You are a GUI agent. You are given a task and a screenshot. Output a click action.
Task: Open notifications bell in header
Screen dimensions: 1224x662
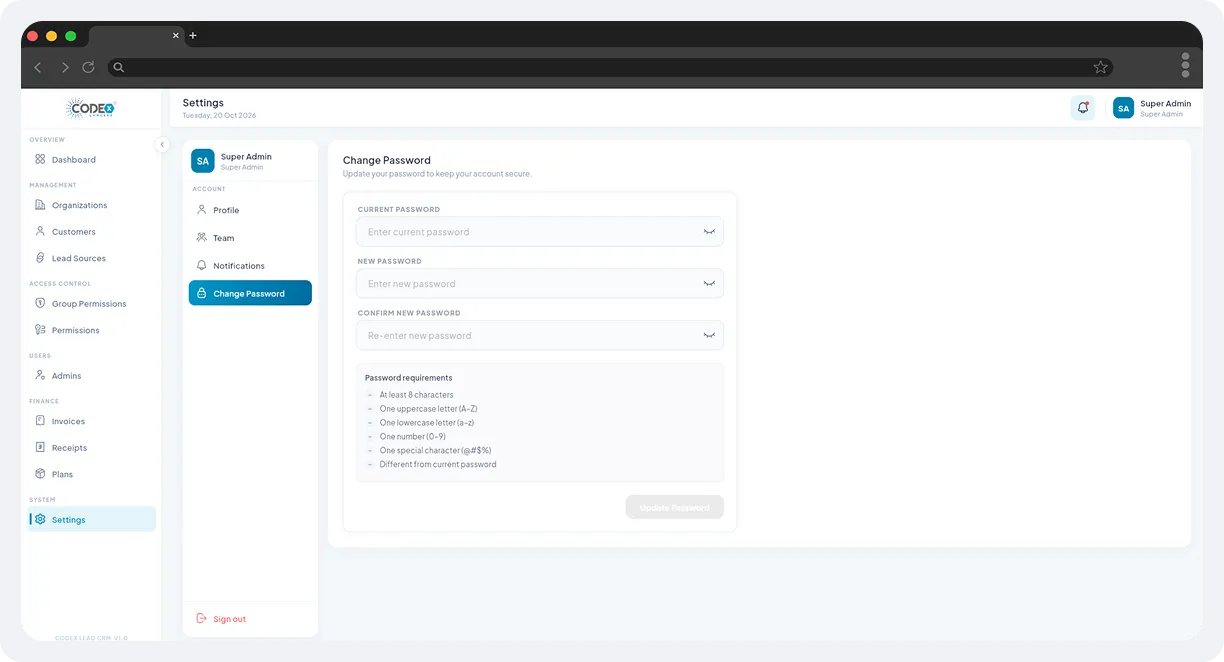1083,107
